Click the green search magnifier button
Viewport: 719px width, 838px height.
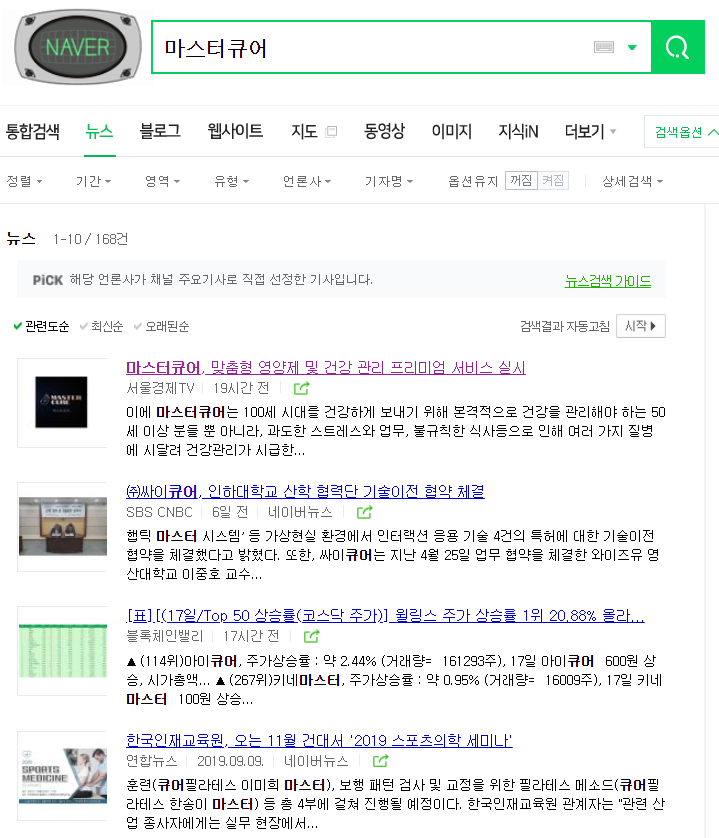tap(678, 47)
